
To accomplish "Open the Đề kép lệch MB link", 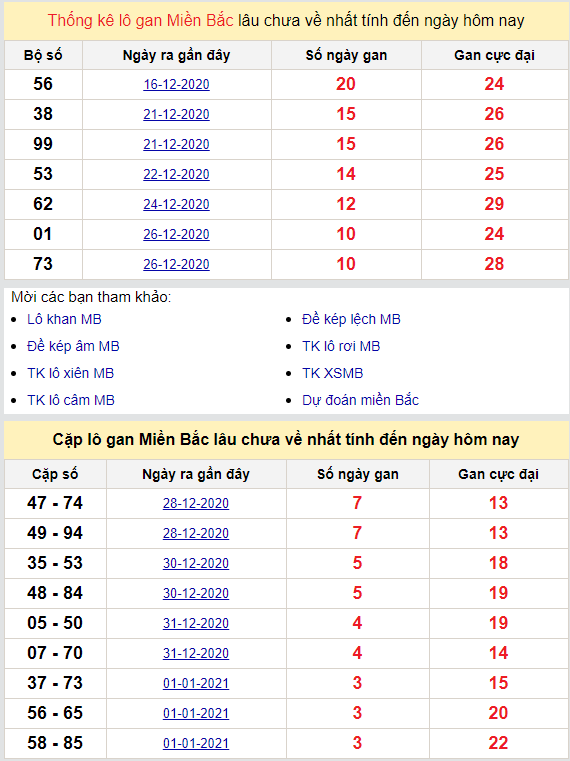I will pyautogui.click(x=351, y=319).
